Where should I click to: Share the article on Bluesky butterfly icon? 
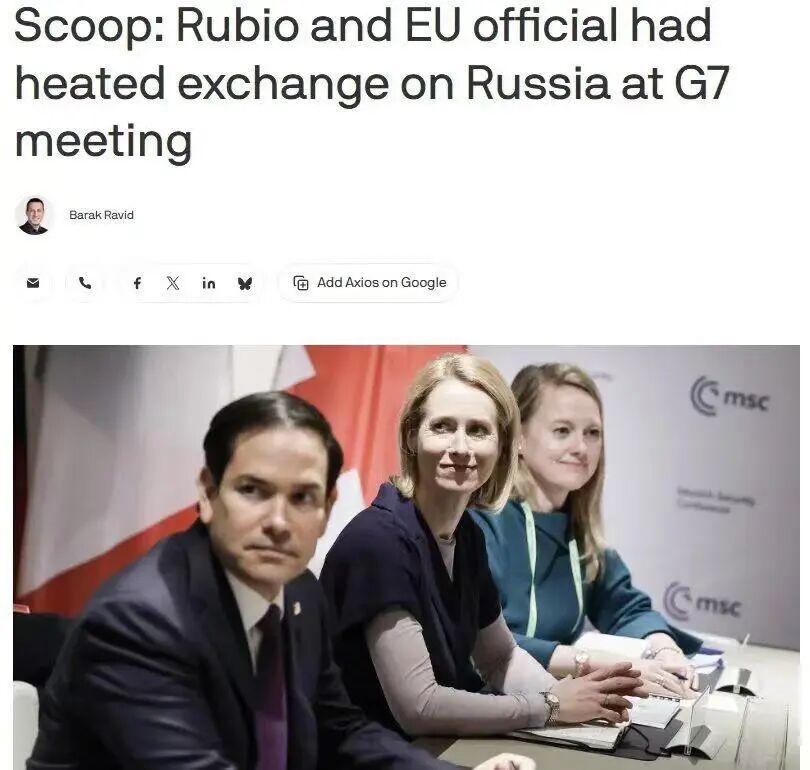pos(245,283)
